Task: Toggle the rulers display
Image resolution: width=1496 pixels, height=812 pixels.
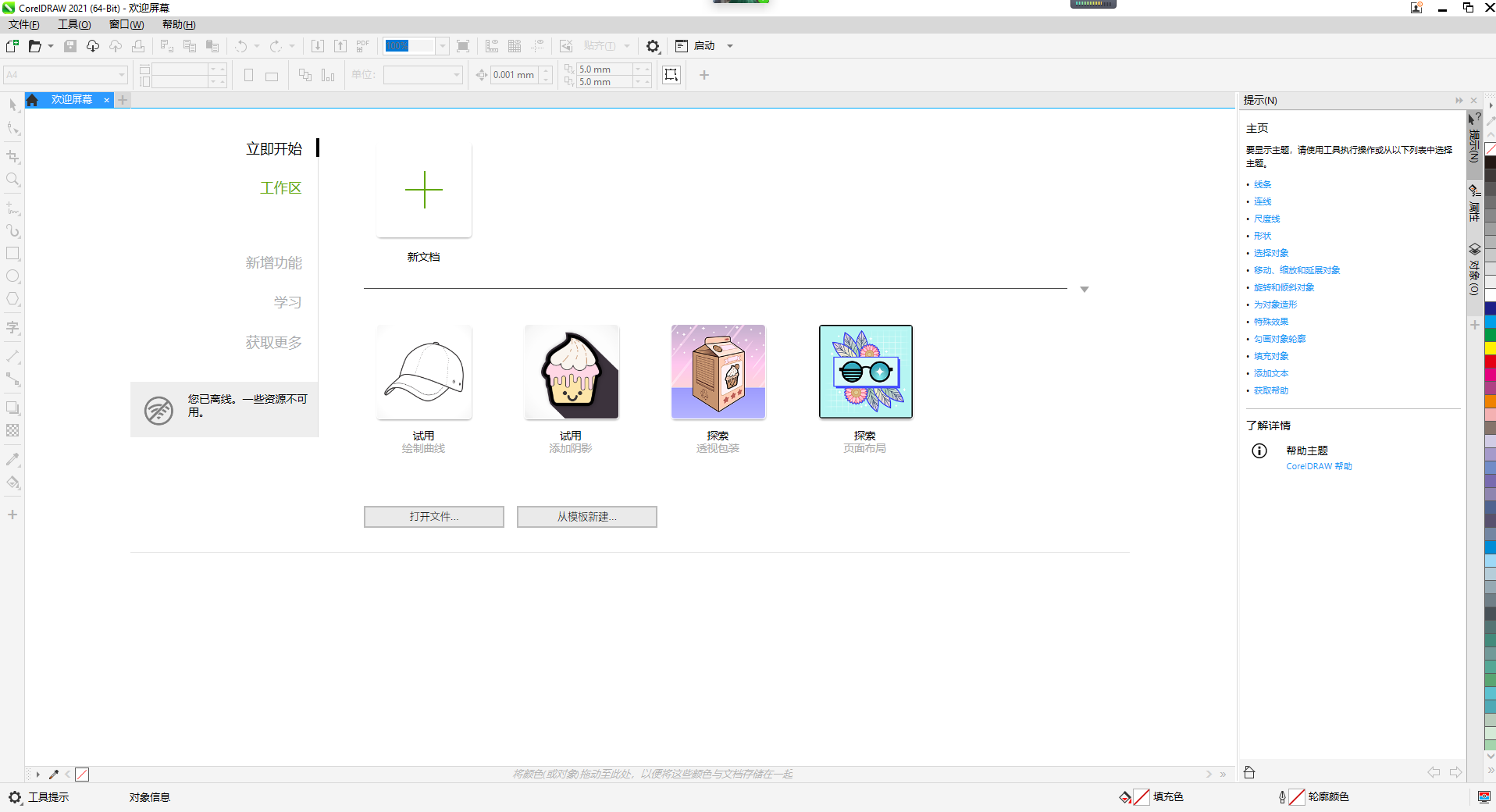Action: click(x=492, y=46)
